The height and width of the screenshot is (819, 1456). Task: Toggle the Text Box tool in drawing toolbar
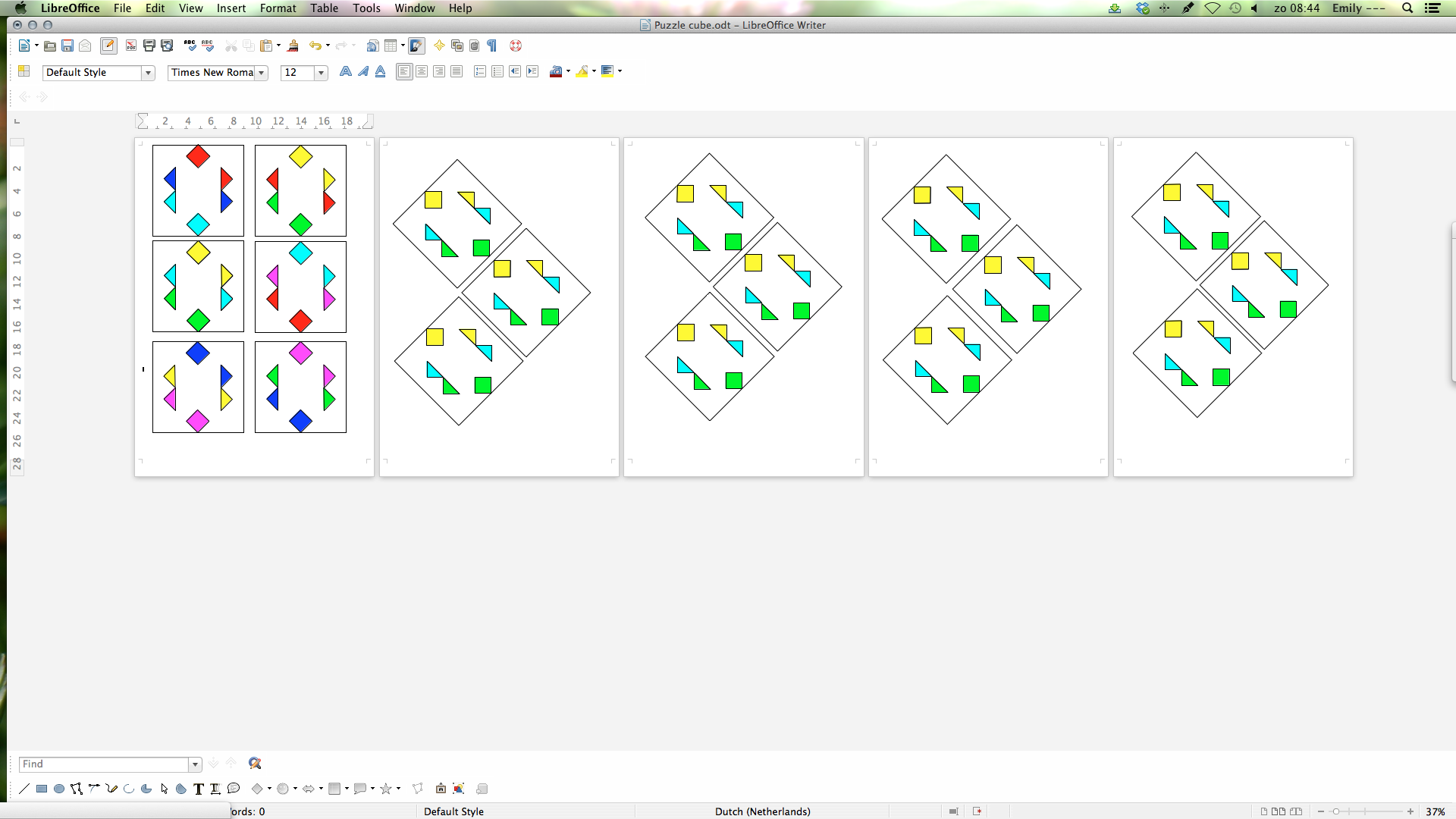click(x=199, y=789)
